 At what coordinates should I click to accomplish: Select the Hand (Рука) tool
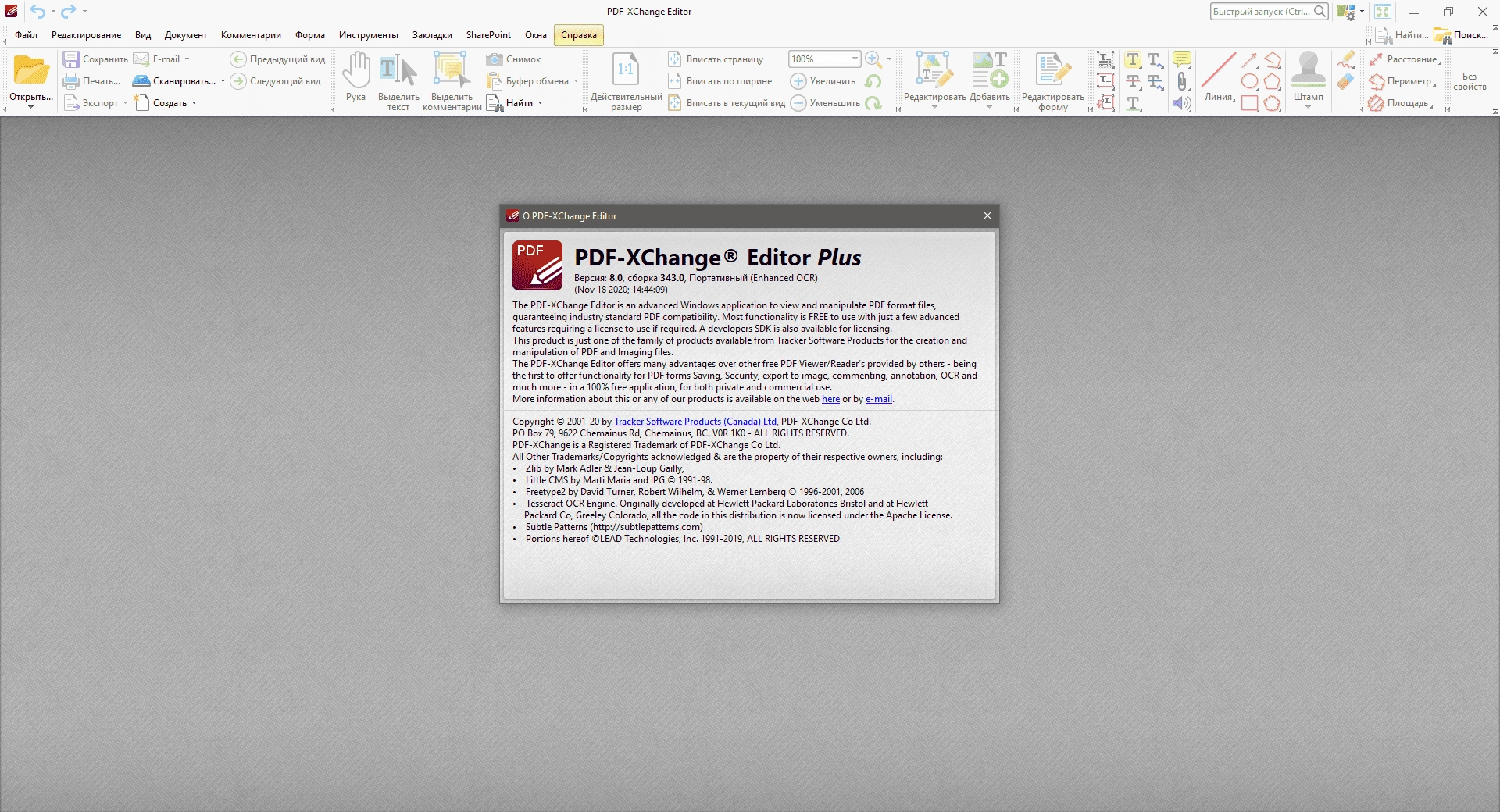pos(356,77)
